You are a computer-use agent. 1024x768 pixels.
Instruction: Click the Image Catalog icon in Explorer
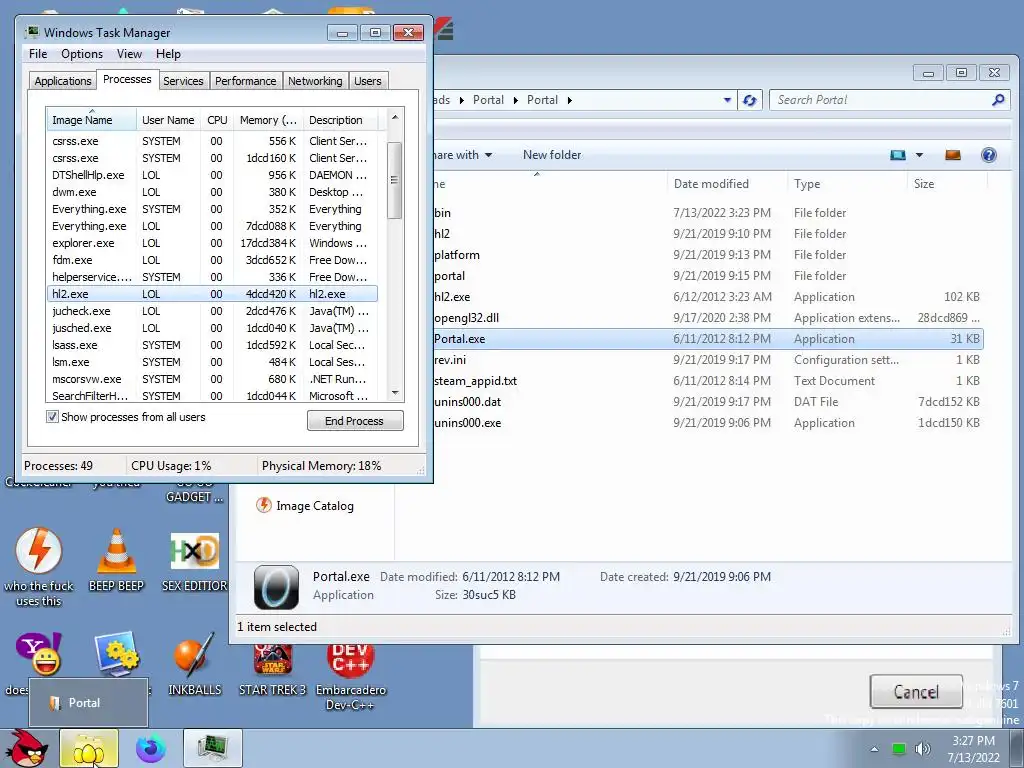pyautogui.click(x=263, y=505)
